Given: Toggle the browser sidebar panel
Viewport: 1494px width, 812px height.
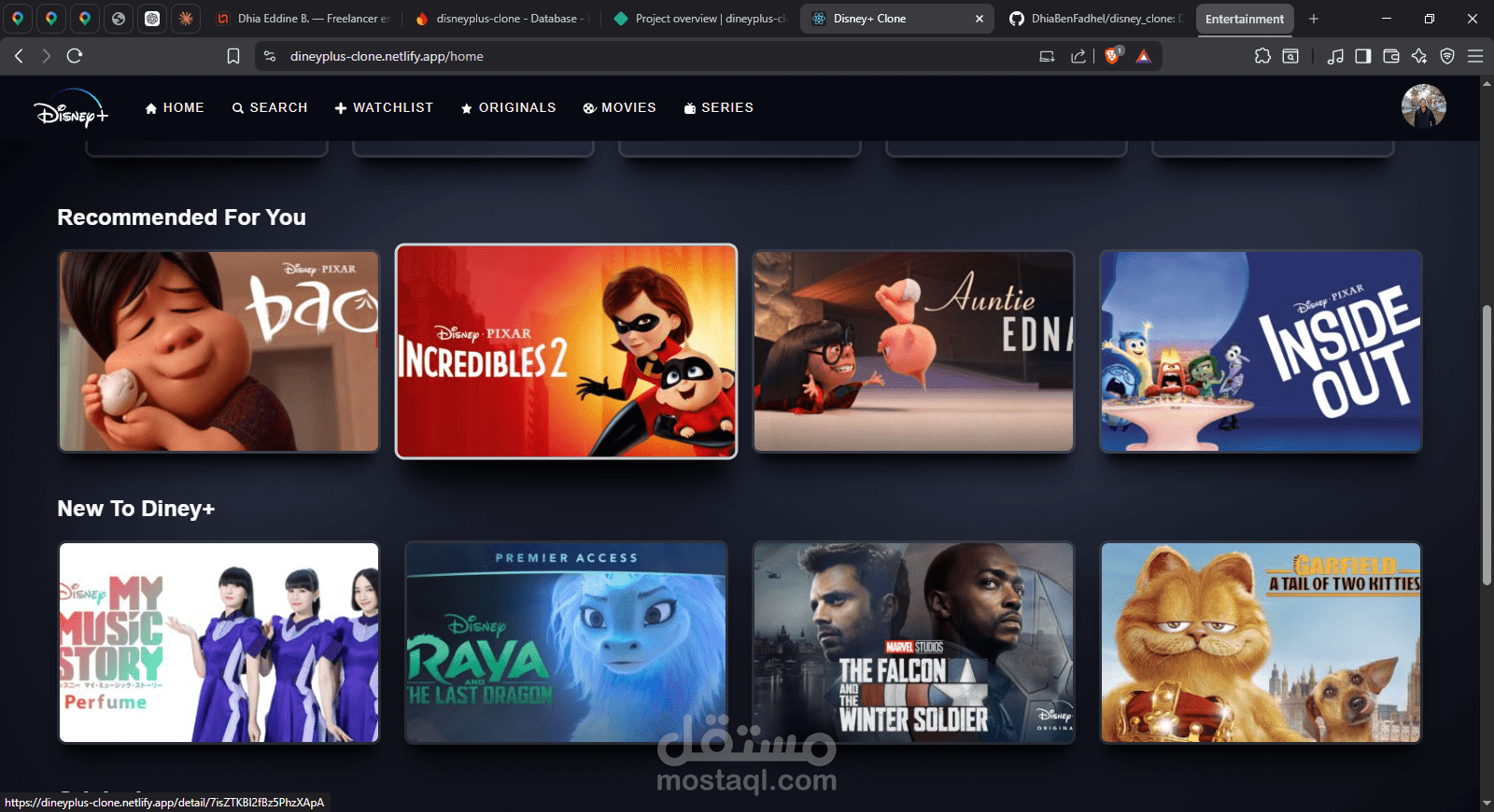Looking at the screenshot, I should tap(1363, 56).
